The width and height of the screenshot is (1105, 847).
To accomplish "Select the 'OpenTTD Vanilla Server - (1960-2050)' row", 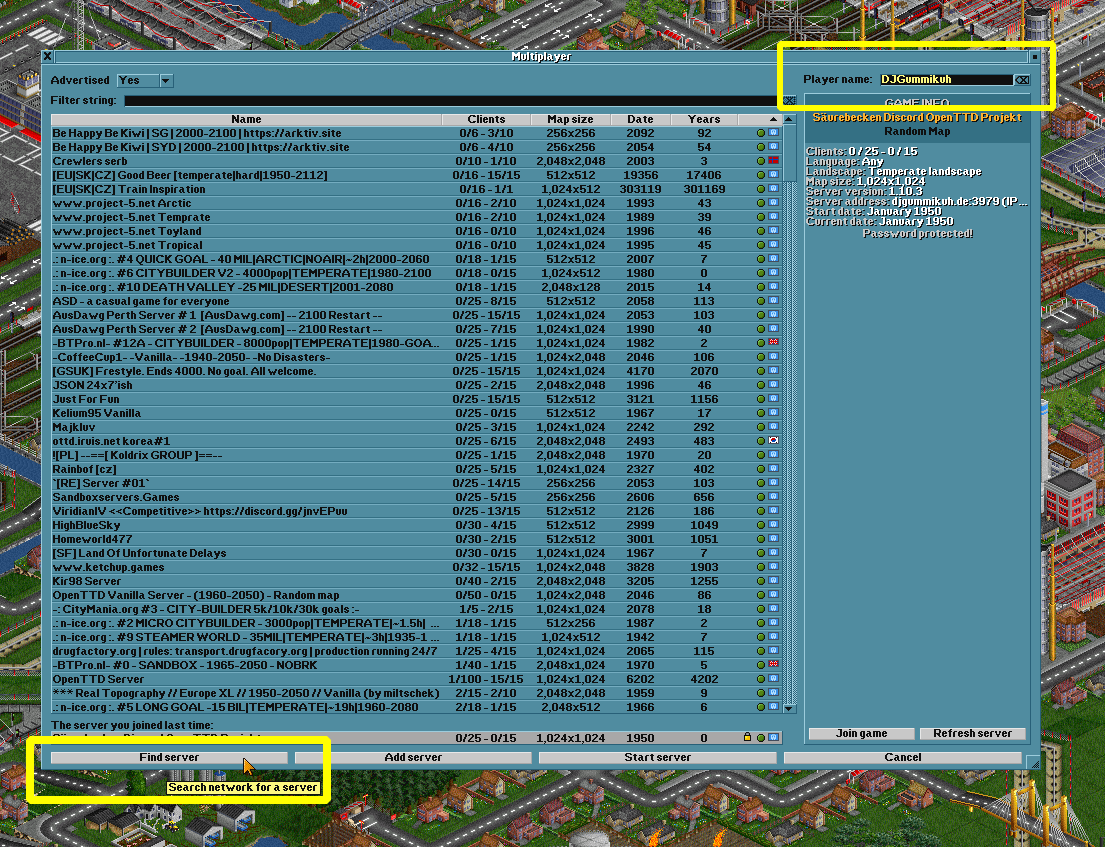I will pos(416,595).
